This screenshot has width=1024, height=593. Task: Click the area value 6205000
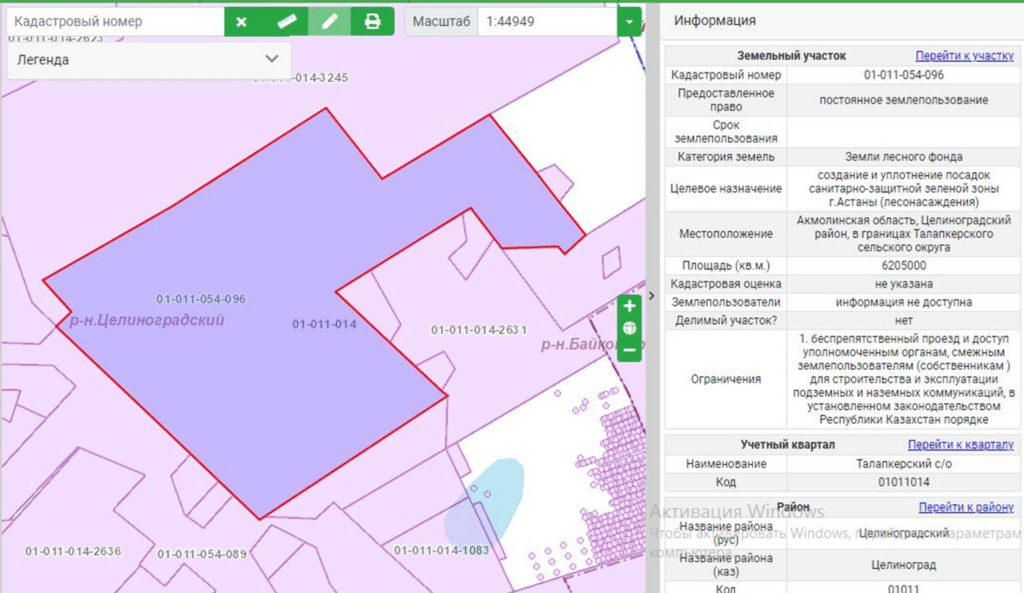click(903, 266)
